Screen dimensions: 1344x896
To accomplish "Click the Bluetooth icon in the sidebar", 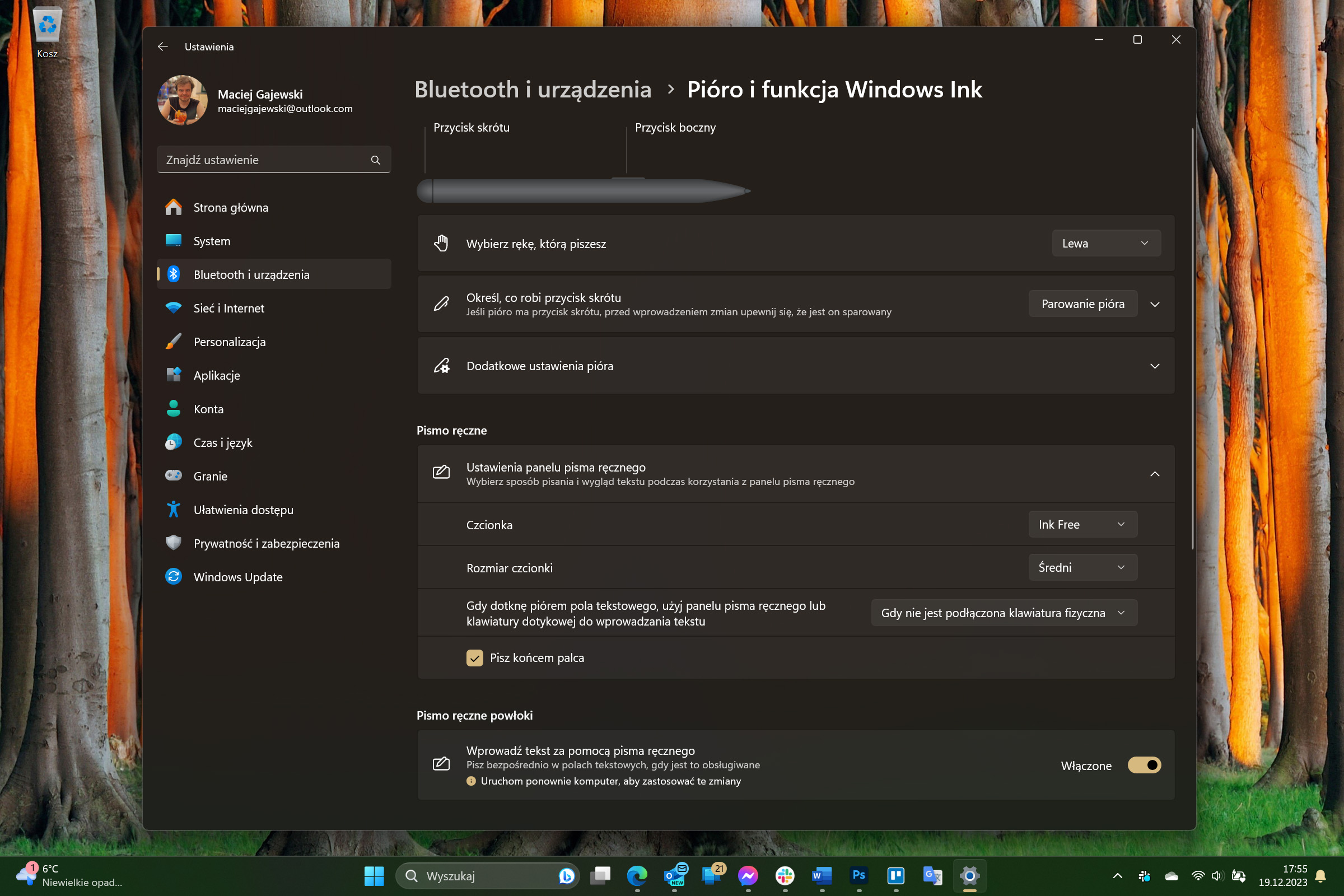I will (x=173, y=274).
